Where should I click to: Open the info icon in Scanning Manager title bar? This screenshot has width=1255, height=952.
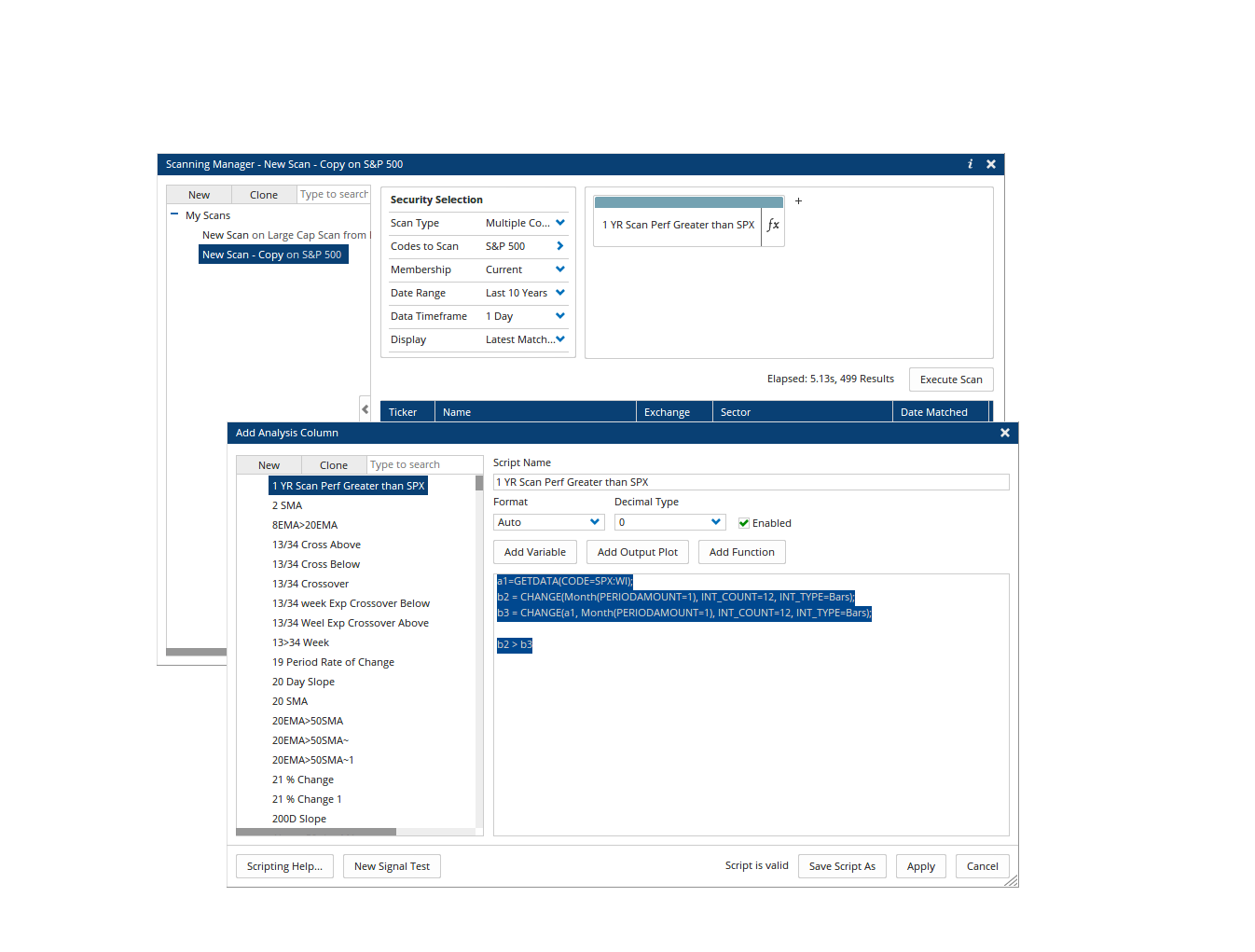pyautogui.click(x=970, y=164)
